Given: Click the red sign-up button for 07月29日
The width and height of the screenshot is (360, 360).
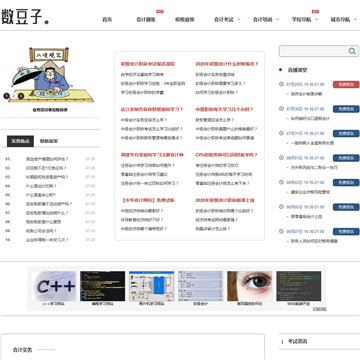Looking at the screenshot, I should [346, 84].
